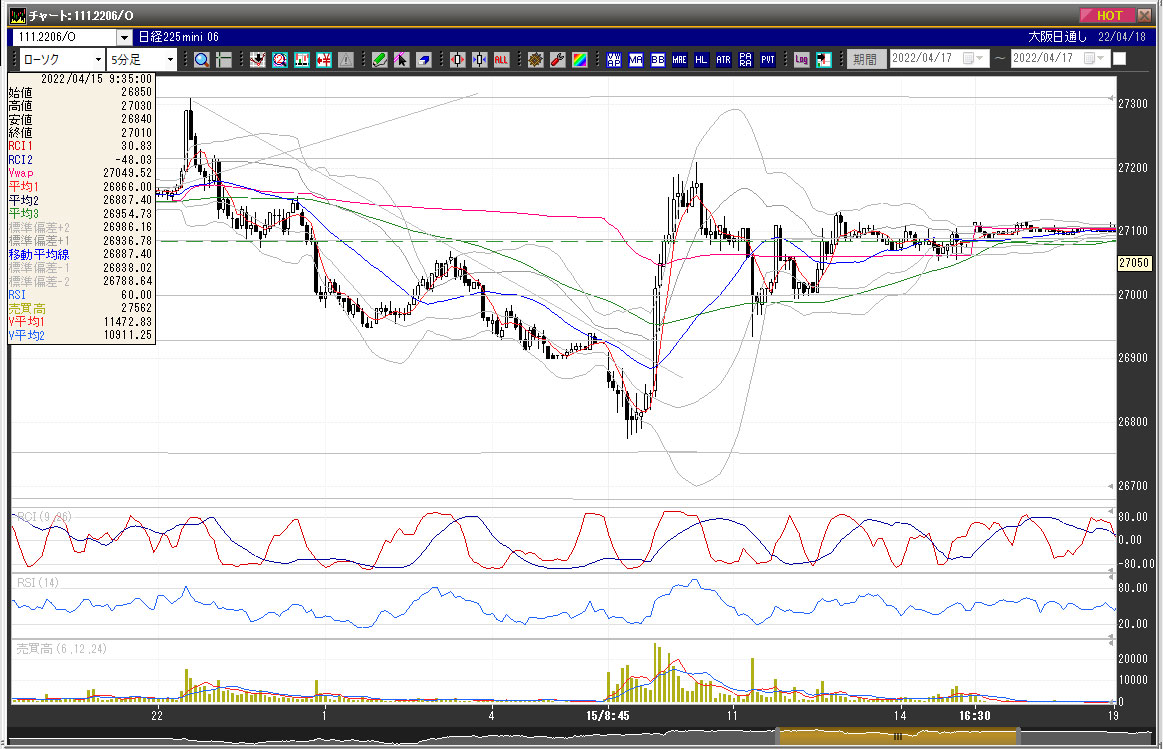The image size is (1163, 749).
Task: Open the brown grid settings icon
Action: pos(536,60)
